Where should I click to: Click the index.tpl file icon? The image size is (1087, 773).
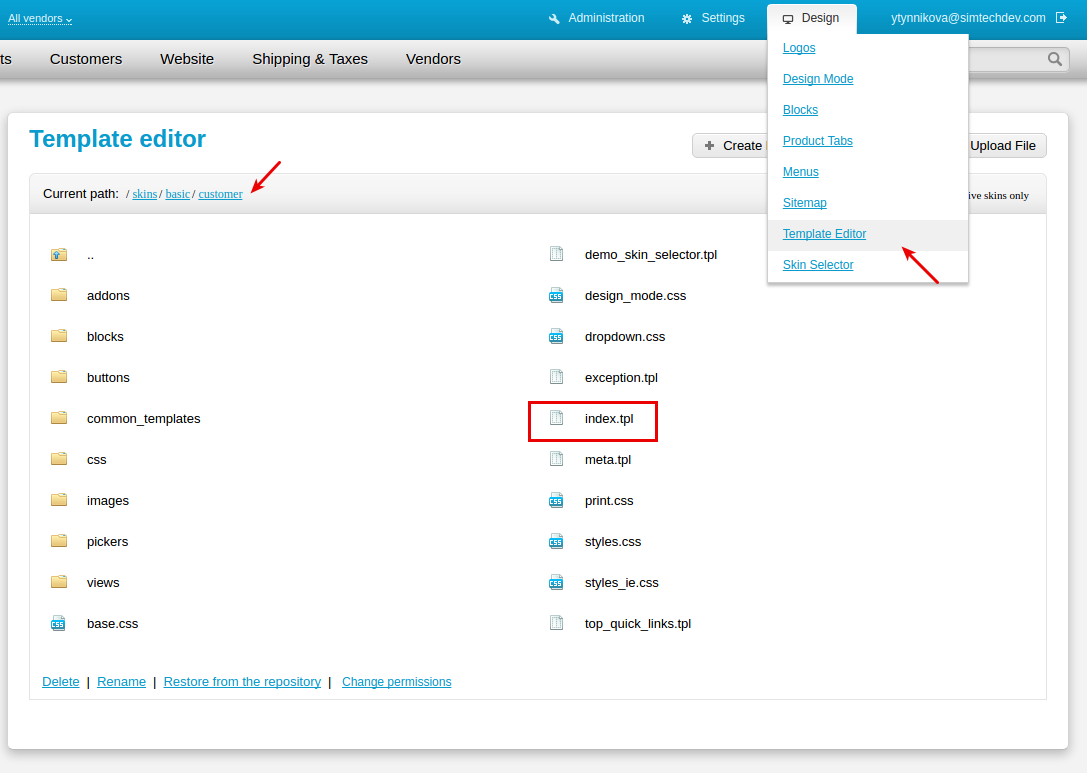[556, 417]
